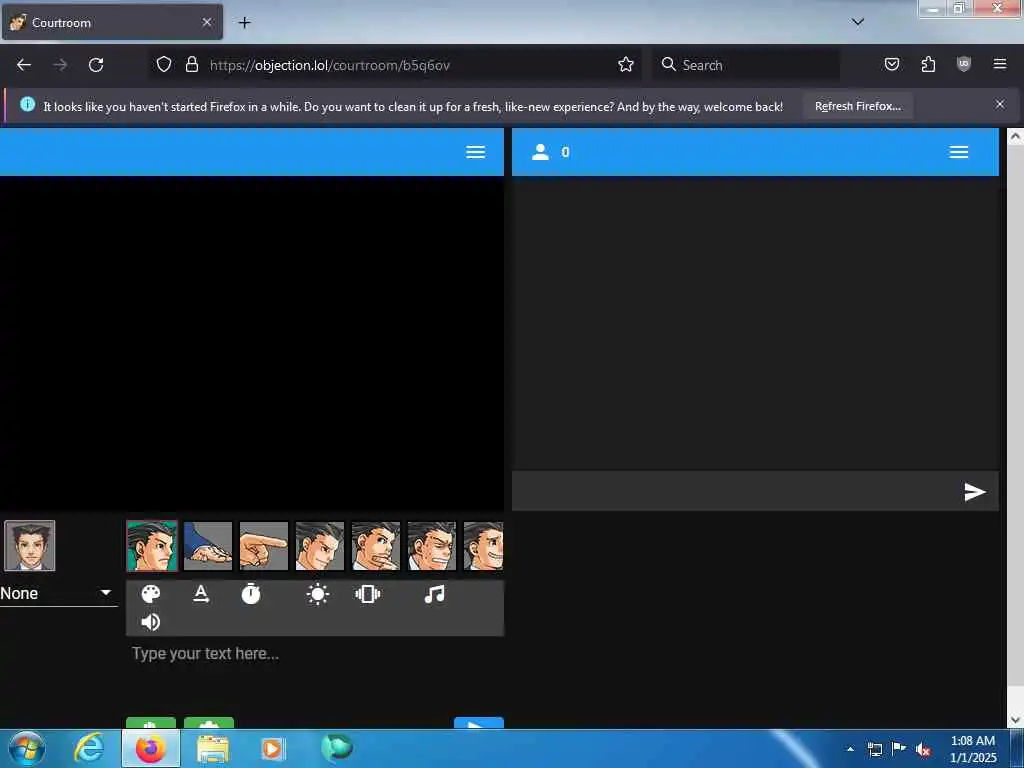Open the Action Center flag icon
The image size is (1024, 768).
pos(899,748)
